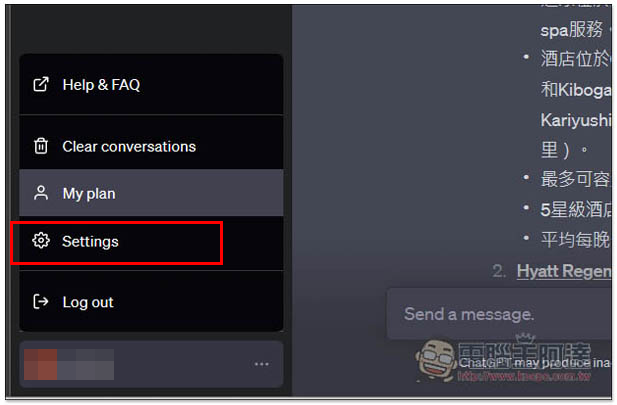Screen dimensions: 617x405
Task: Click the watermark website URL
Action: click(524, 377)
